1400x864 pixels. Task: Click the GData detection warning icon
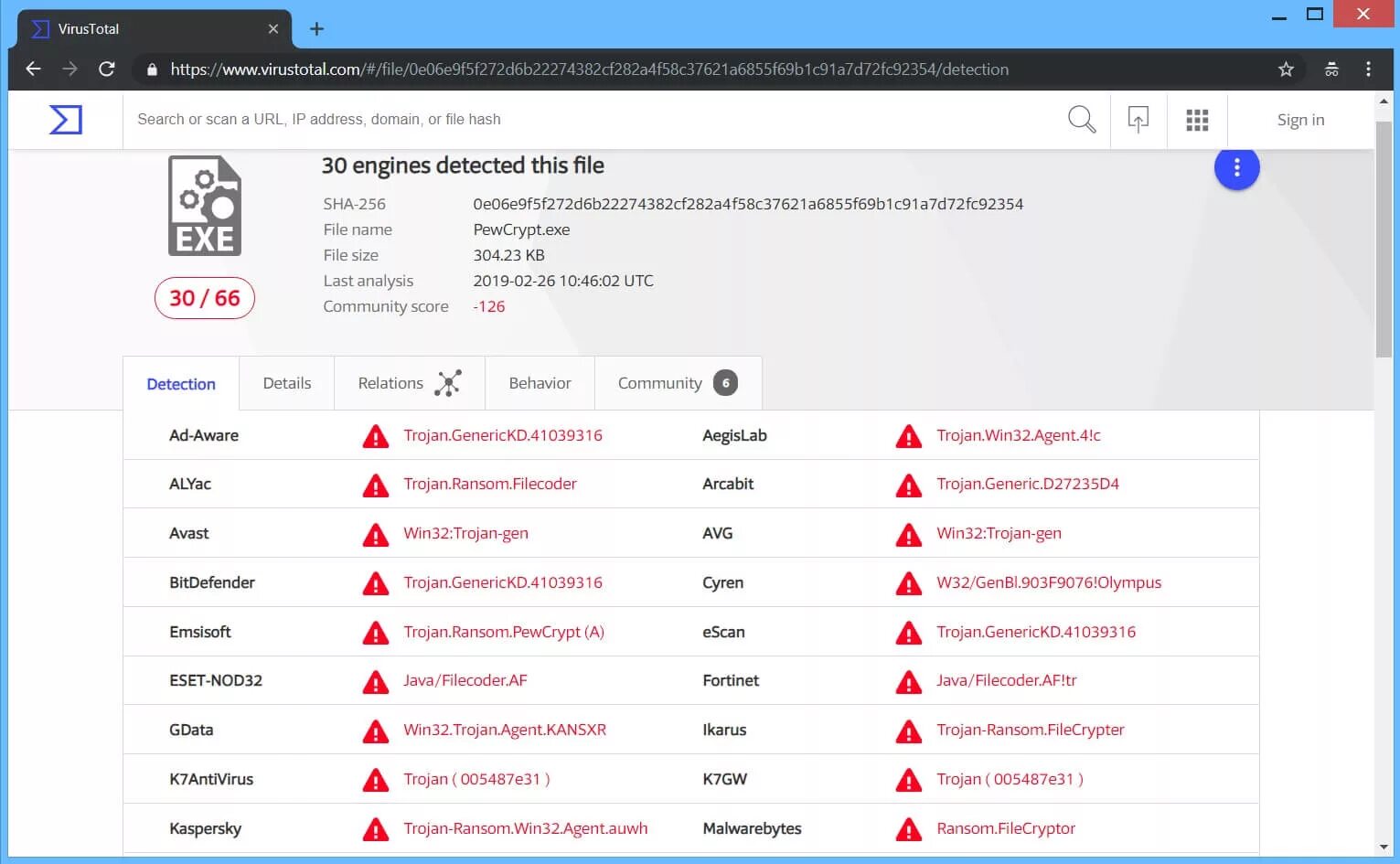point(375,731)
